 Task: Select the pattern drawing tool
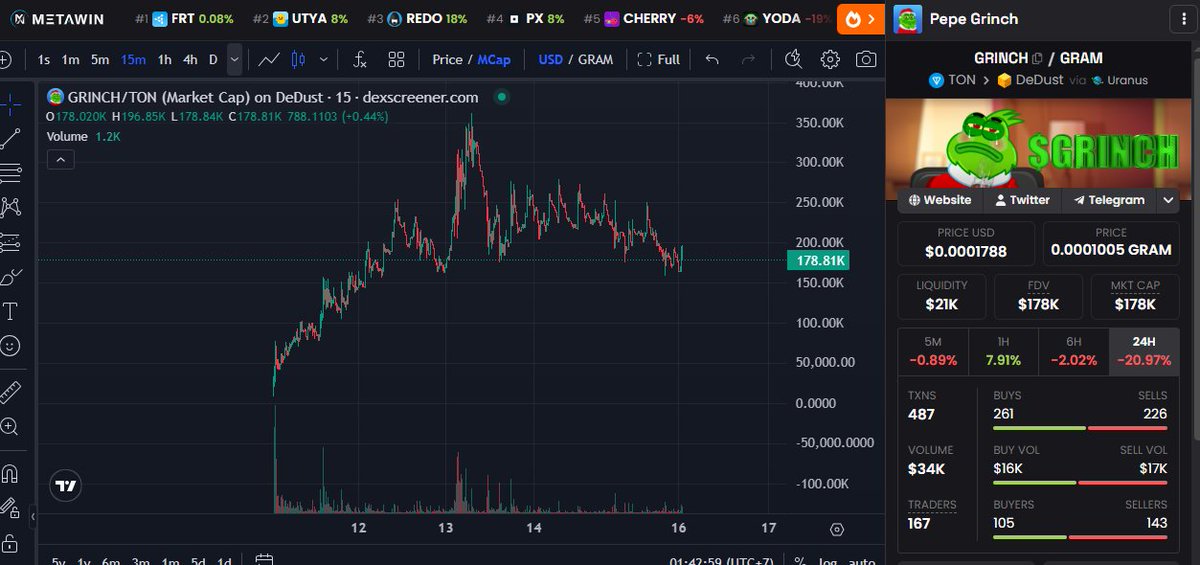coord(9,207)
